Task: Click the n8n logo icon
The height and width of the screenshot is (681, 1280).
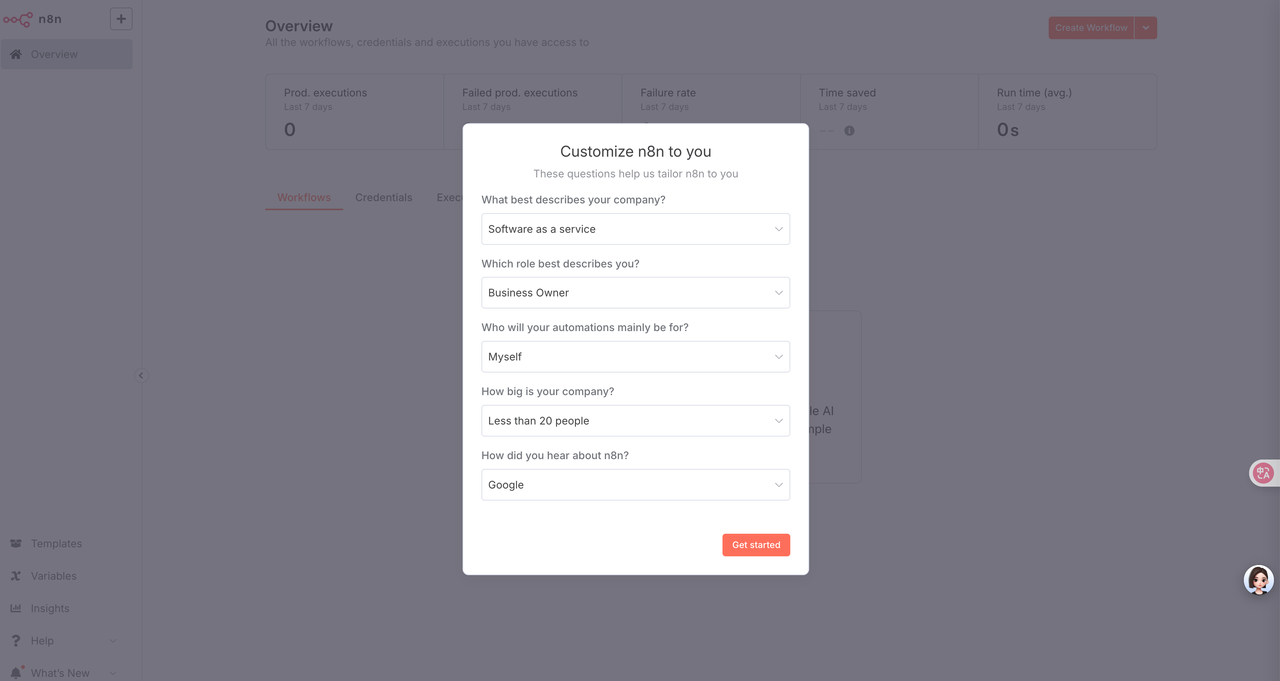Action: click(x=18, y=19)
